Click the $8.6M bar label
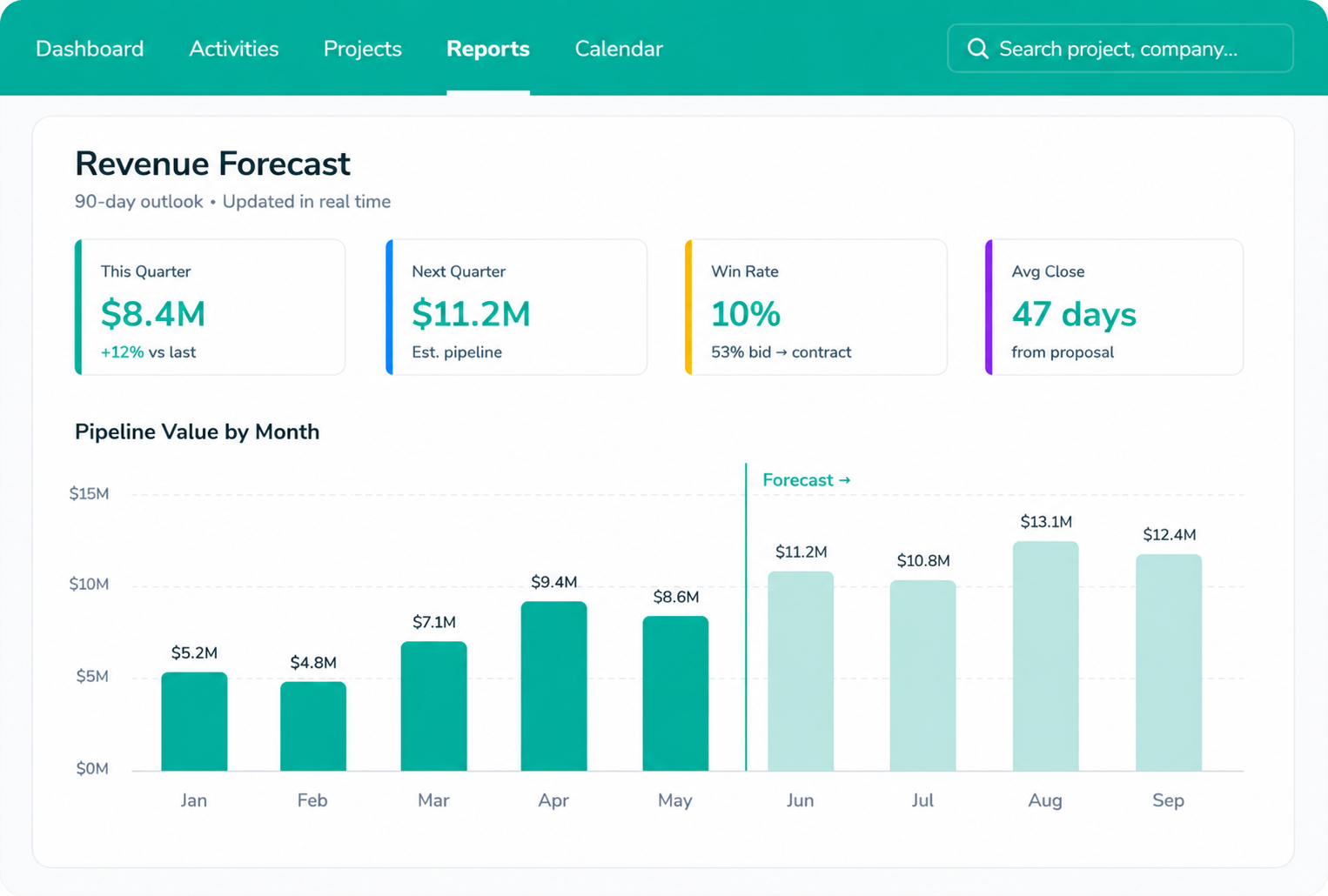 675,597
